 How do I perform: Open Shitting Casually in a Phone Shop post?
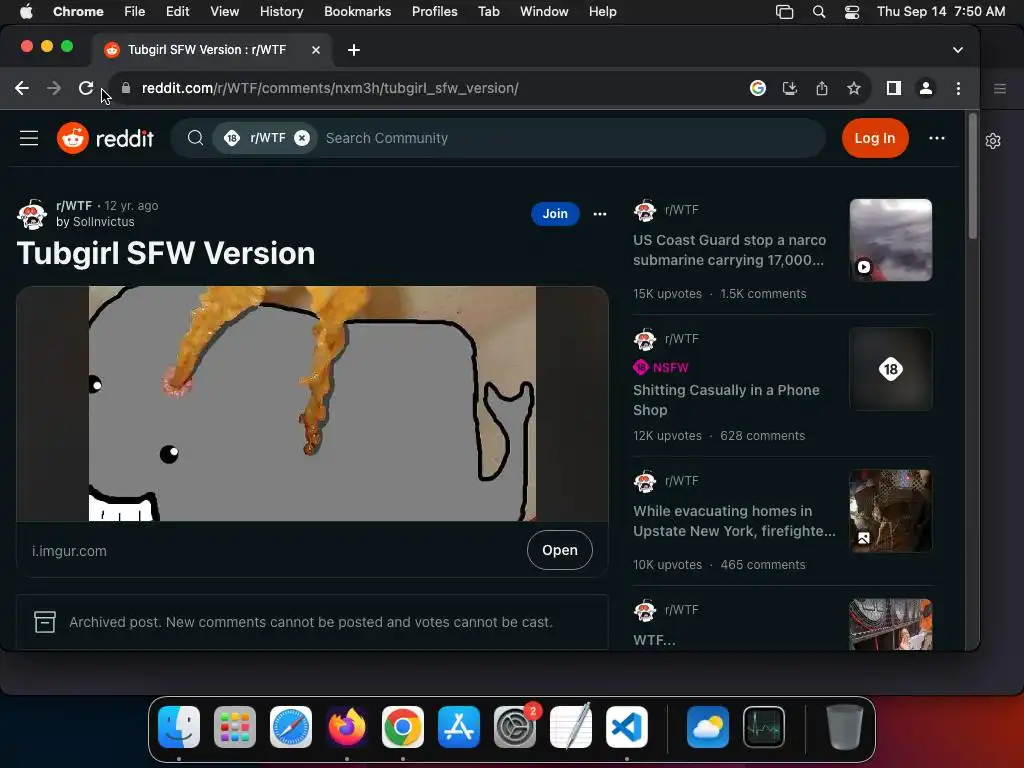coord(726,400)
